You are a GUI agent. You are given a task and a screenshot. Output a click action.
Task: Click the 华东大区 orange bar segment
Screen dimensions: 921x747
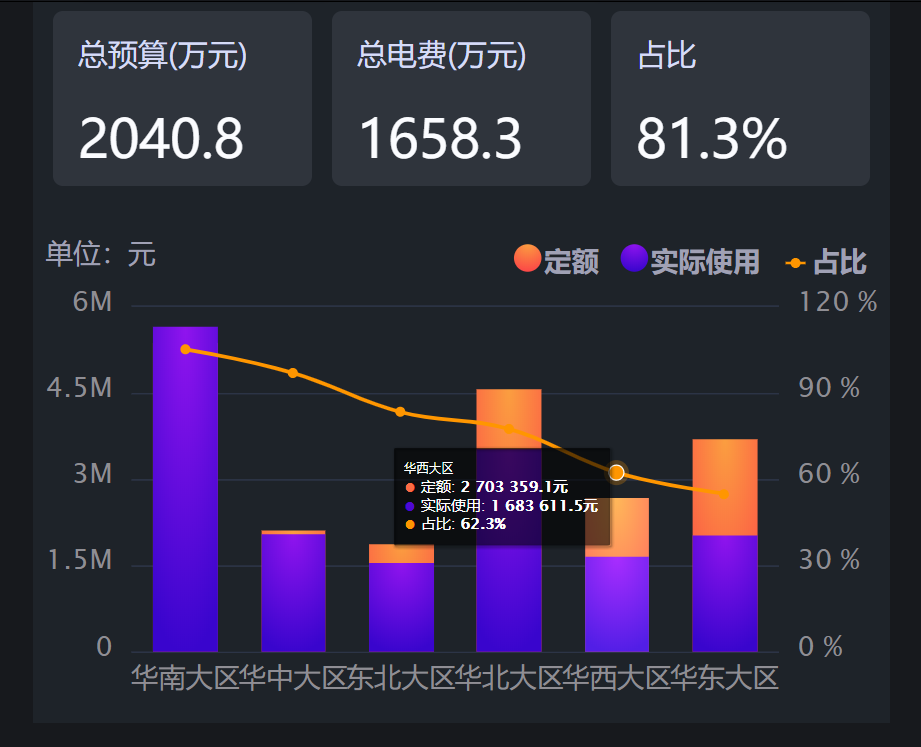point(725,487)
